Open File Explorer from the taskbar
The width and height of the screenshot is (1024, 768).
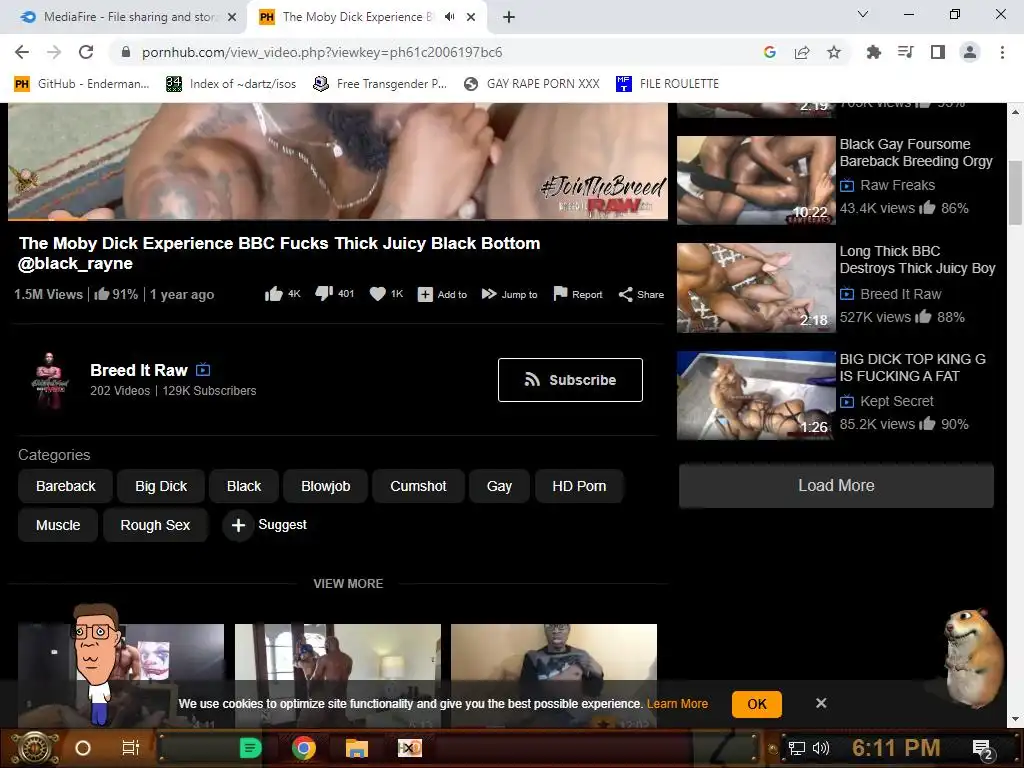[x=357, y=748]
